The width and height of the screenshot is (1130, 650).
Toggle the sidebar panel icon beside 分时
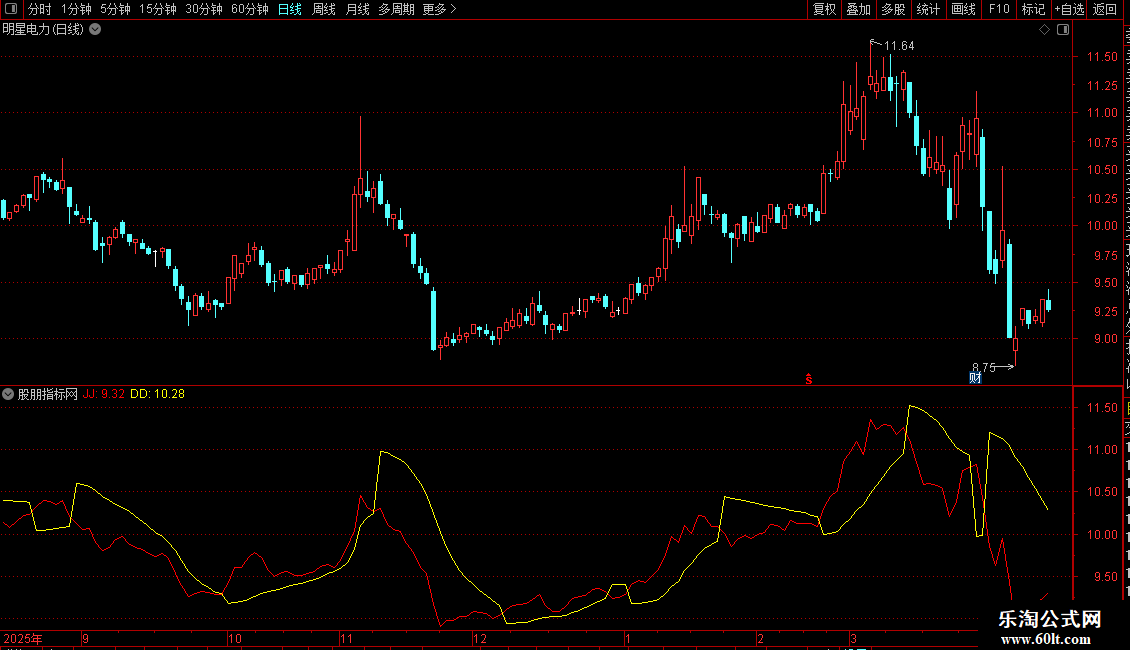pos(11,9)
